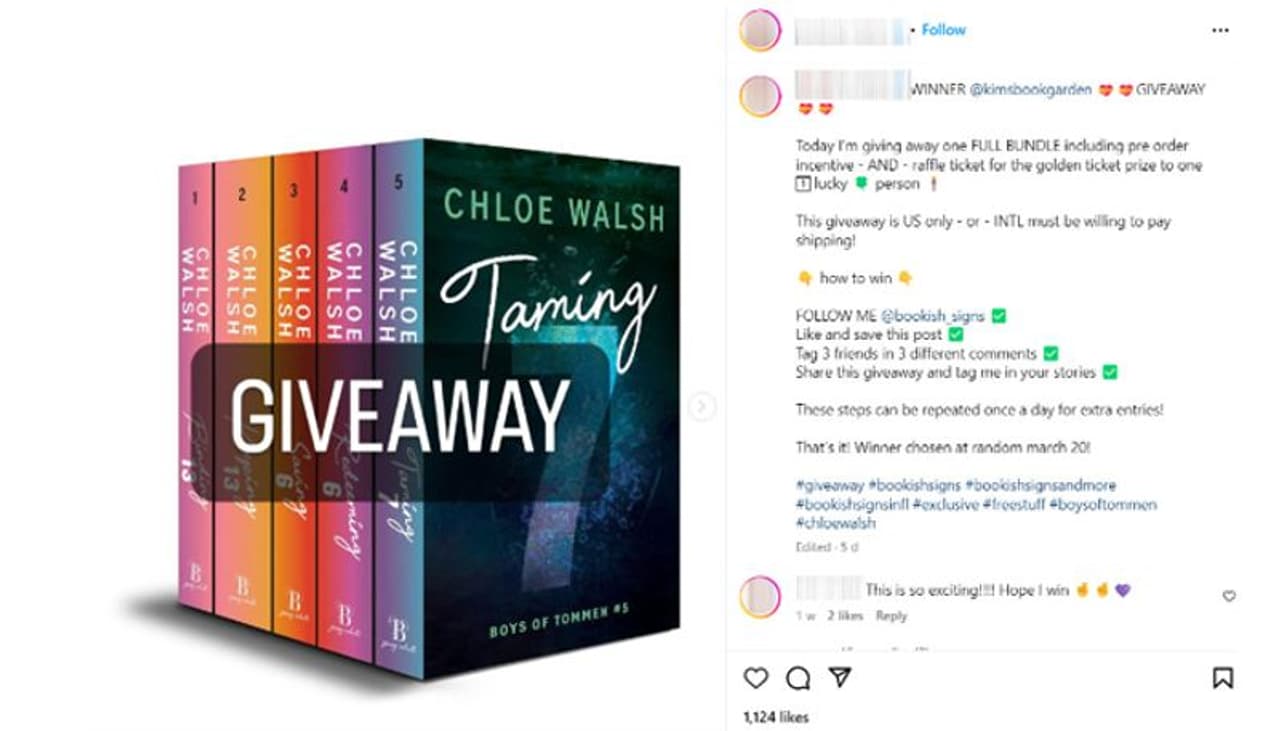Open commenter's profile avatar
The height and width of the screenshot is (731, 1280).
point(760,597)
